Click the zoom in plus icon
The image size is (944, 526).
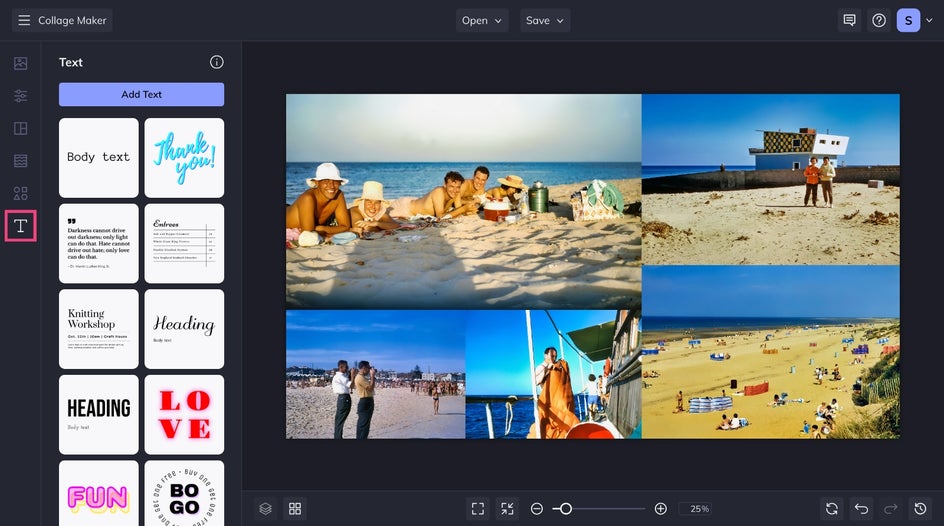[x=660, y=509]
